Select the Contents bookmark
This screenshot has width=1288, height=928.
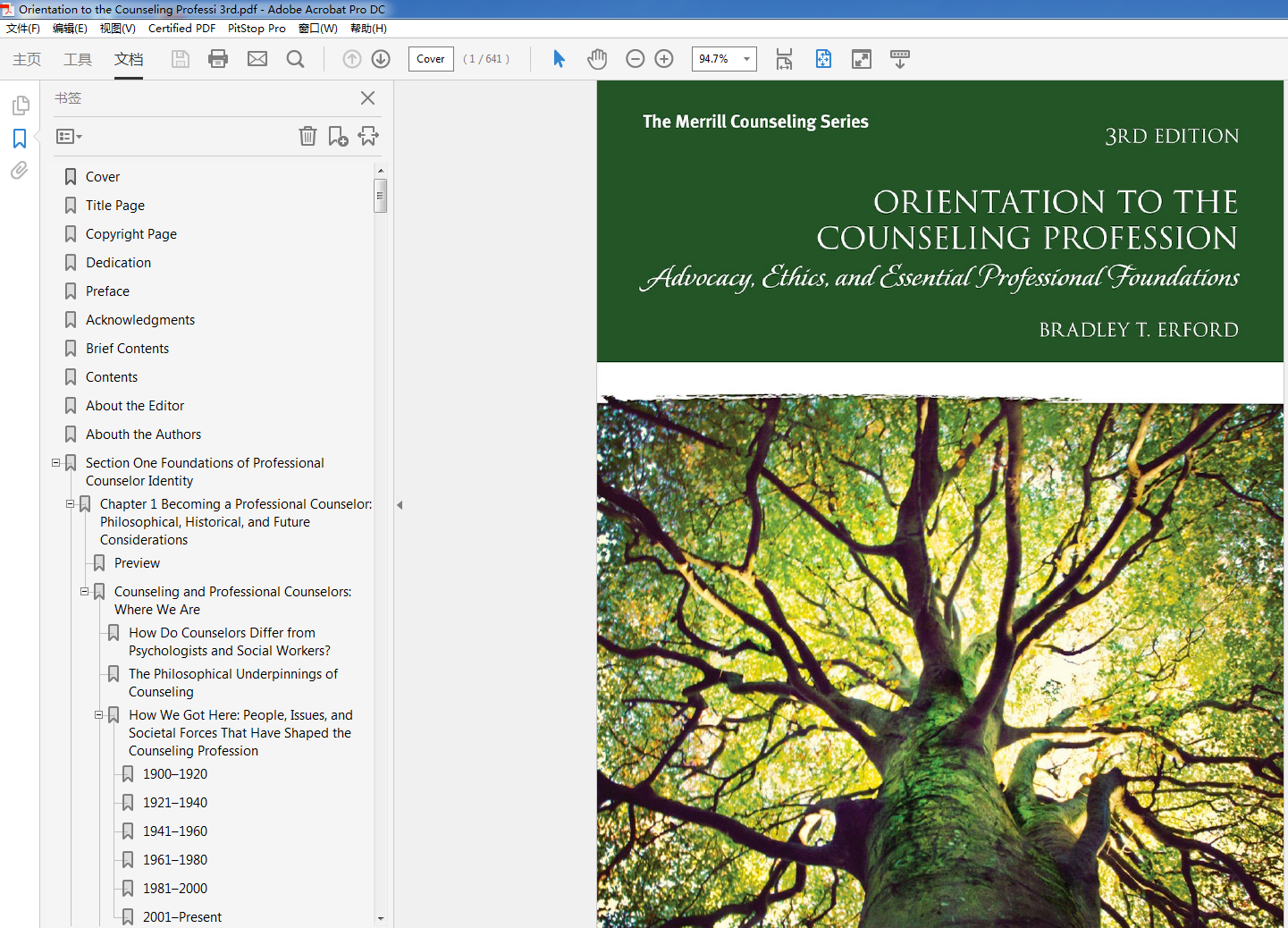112,377
